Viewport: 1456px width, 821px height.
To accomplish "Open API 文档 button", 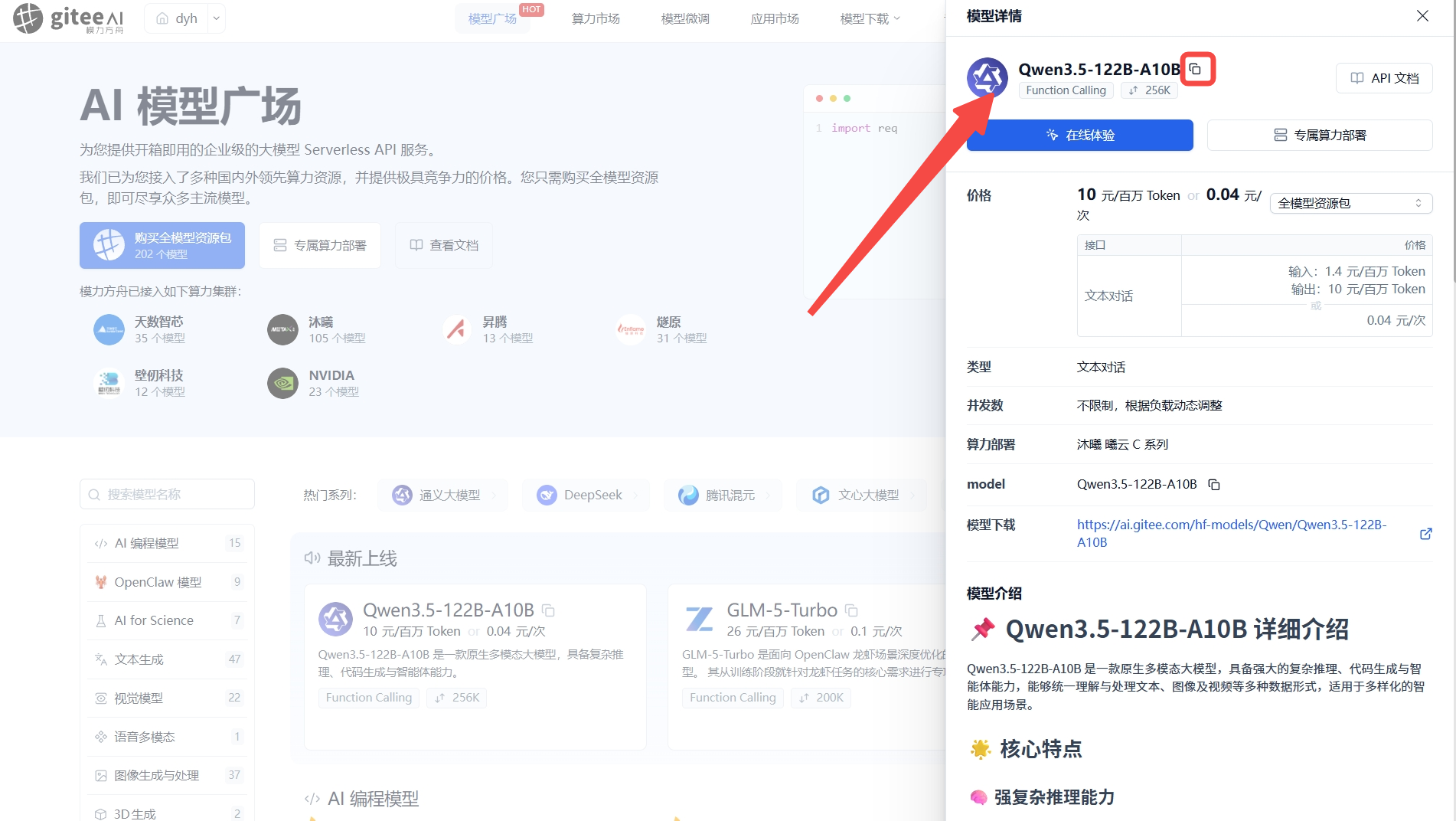I will (1384, 78).
